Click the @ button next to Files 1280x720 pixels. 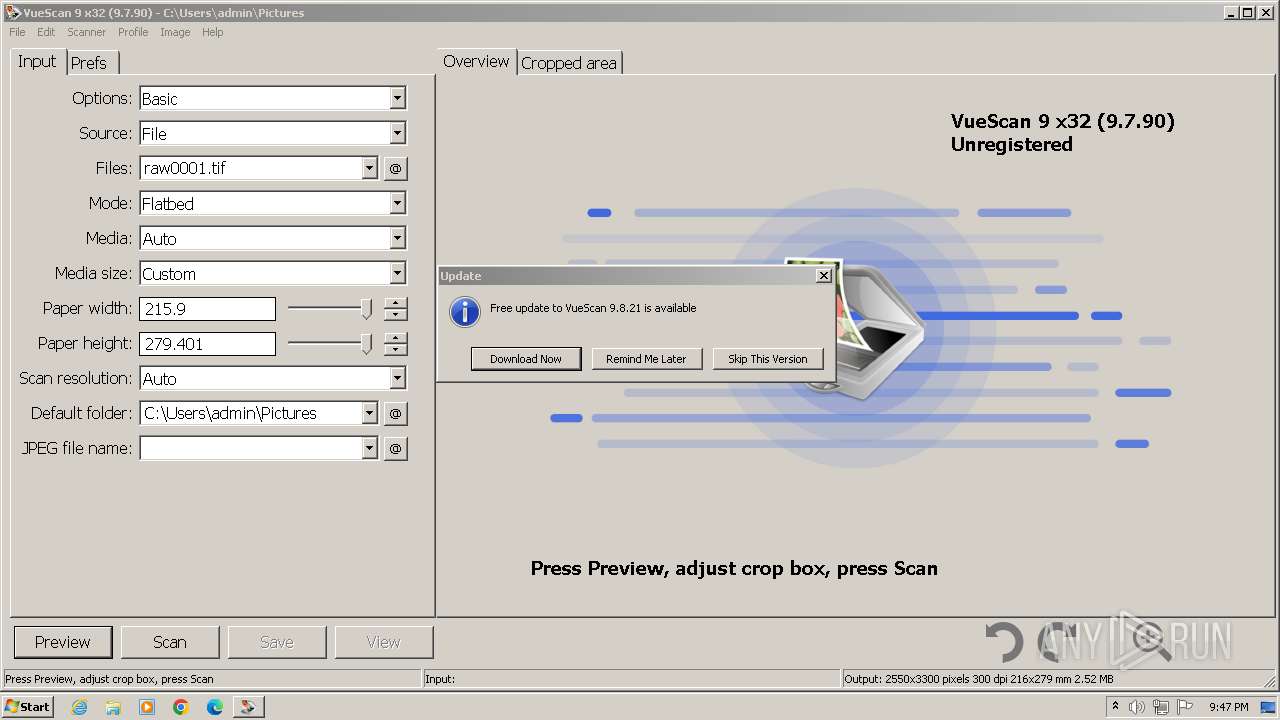395,169
